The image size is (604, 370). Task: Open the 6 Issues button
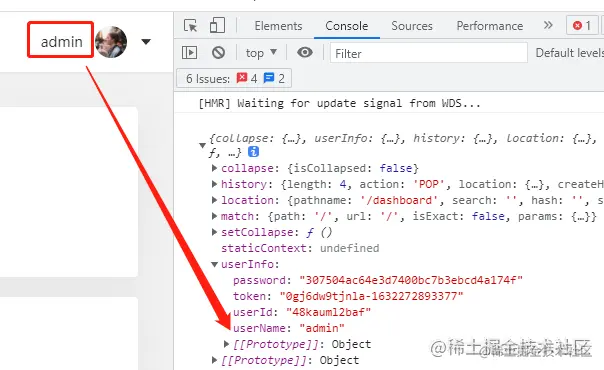click(x=234, y=79)
